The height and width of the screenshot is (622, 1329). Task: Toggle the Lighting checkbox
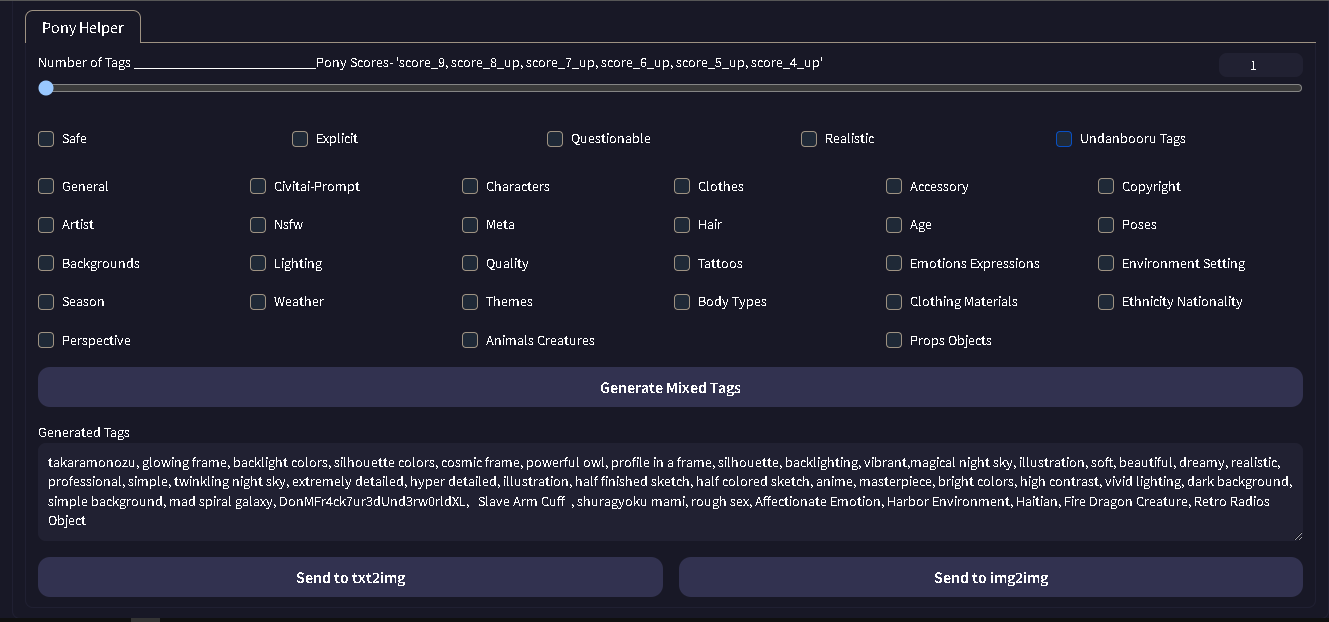(x=258, y=264)
